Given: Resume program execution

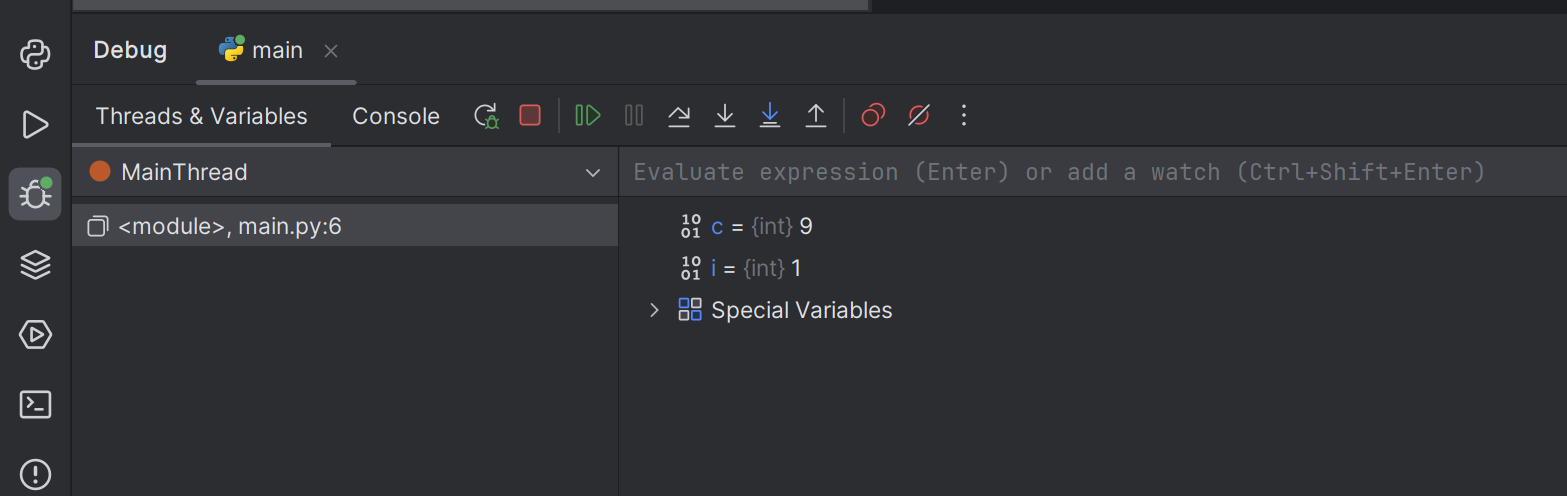Looking at the screenshot, I should pyautogui.click(x=588, y=116).
